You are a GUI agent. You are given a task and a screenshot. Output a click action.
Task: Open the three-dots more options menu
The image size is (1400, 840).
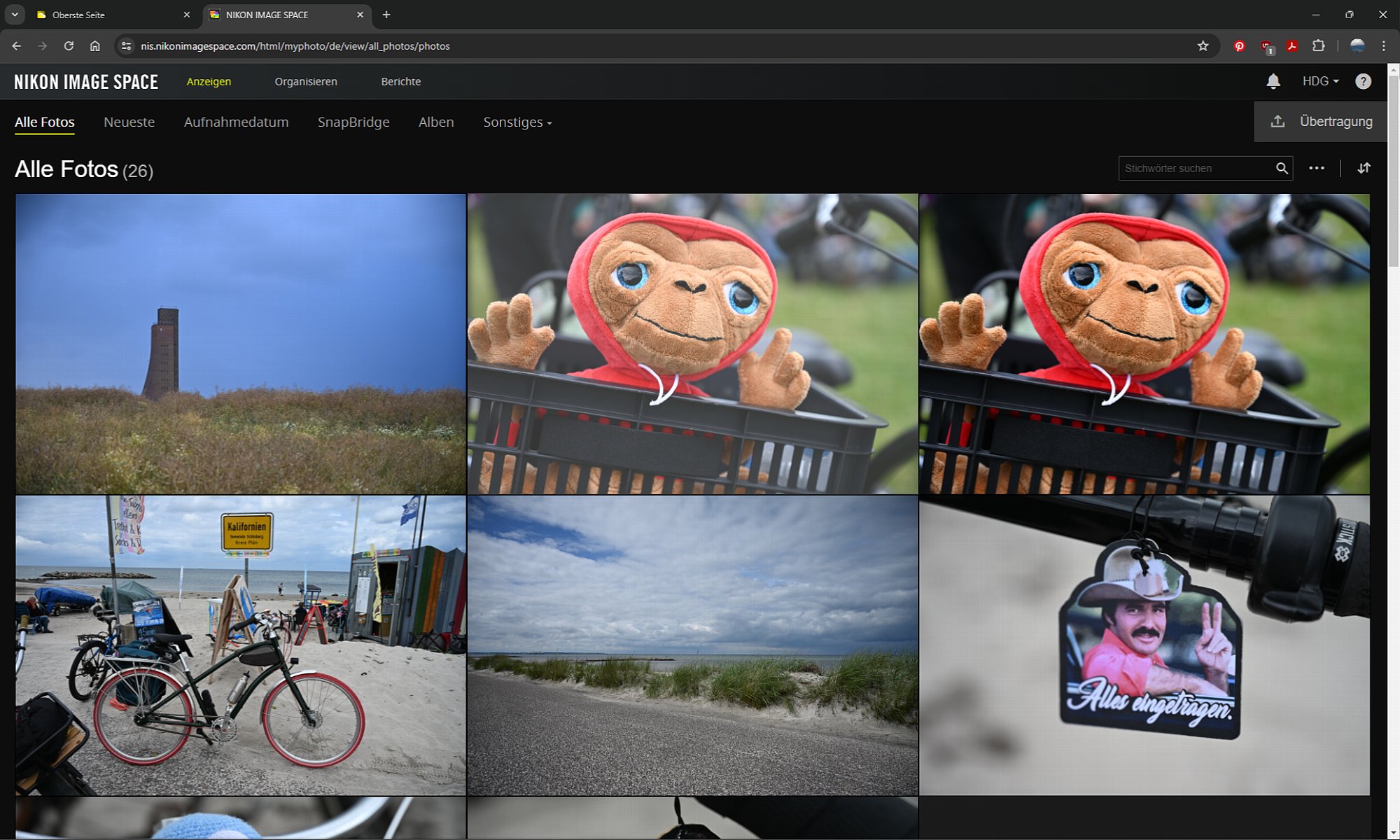click(1316, 168)
